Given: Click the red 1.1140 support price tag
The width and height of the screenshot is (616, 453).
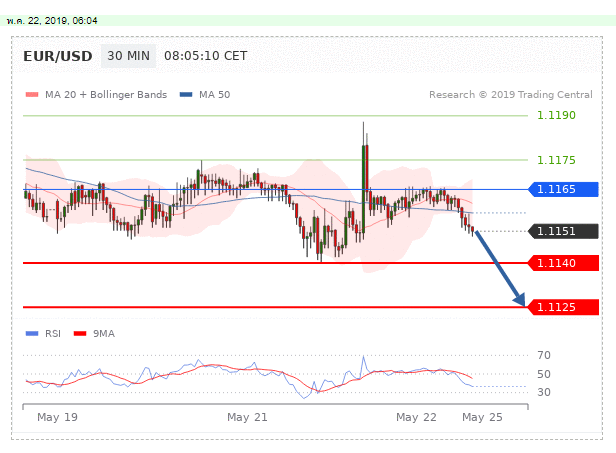Looking at the screenshot, I should pos(563,263).
